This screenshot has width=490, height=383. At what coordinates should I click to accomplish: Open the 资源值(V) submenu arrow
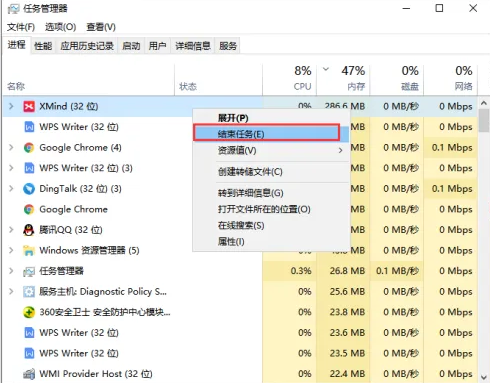340,151
